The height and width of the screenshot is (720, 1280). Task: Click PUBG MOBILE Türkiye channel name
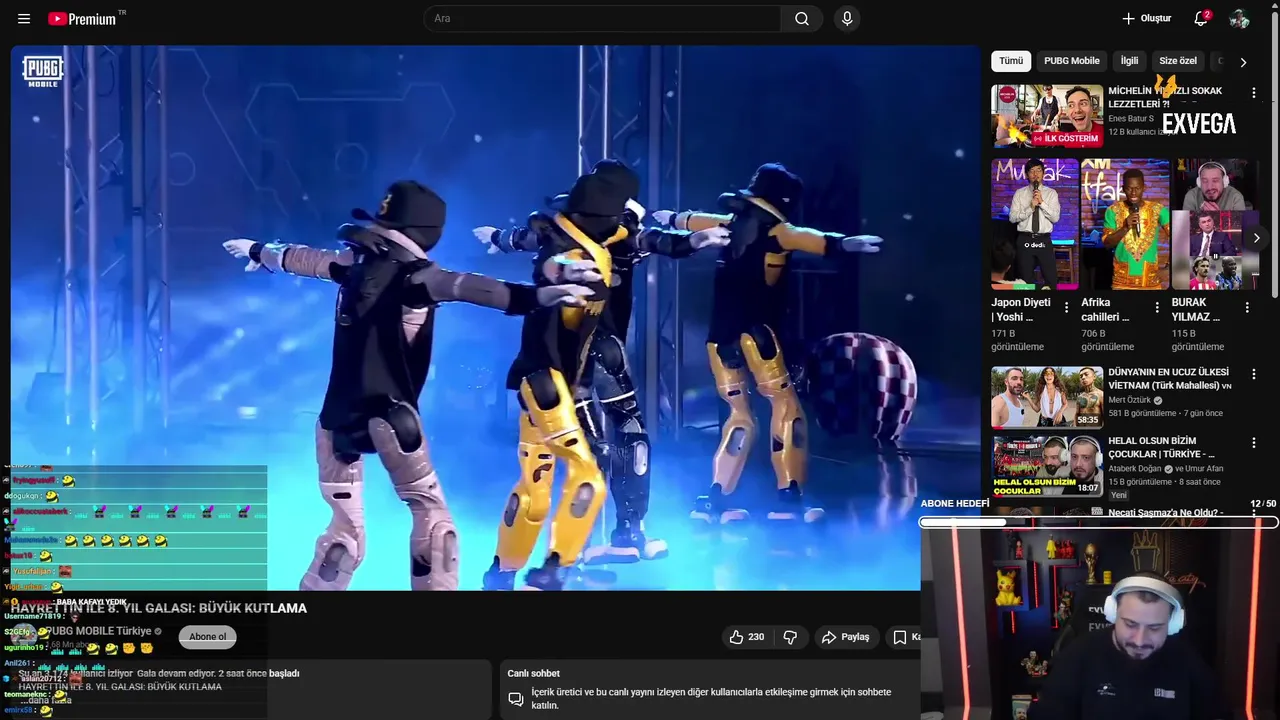pos(101,631)
